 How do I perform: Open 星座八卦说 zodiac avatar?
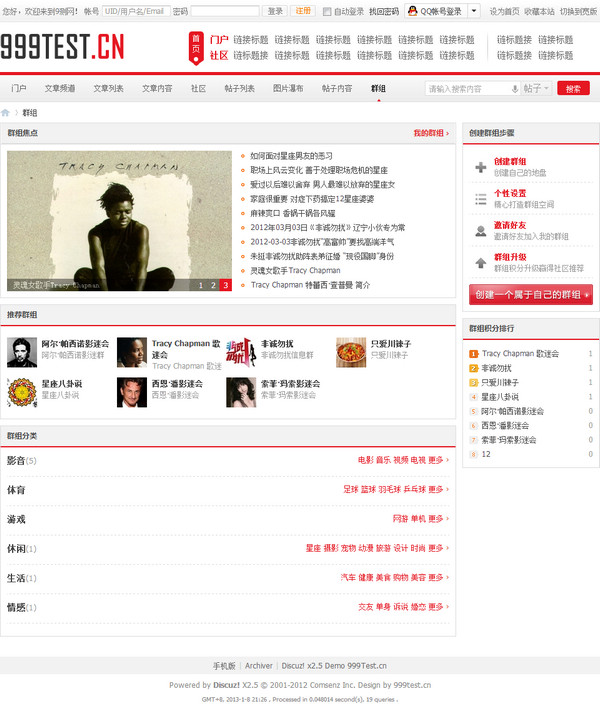pyautogui.click(x=22, y=392)
